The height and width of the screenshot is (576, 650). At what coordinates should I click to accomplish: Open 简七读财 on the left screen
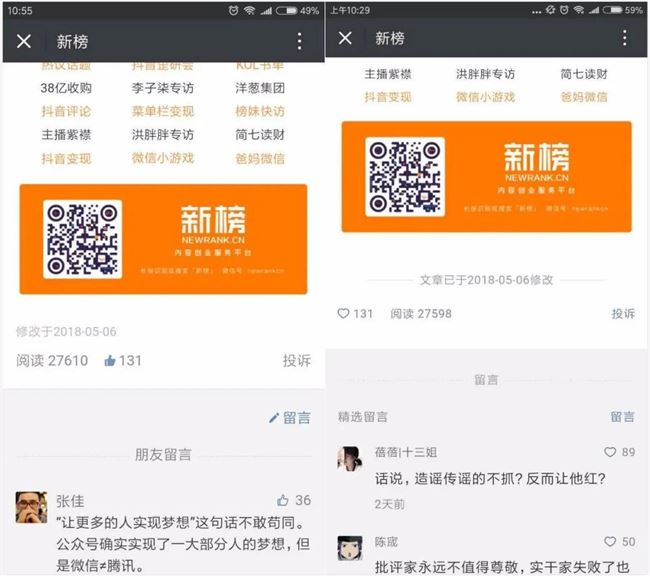[260, 135]
